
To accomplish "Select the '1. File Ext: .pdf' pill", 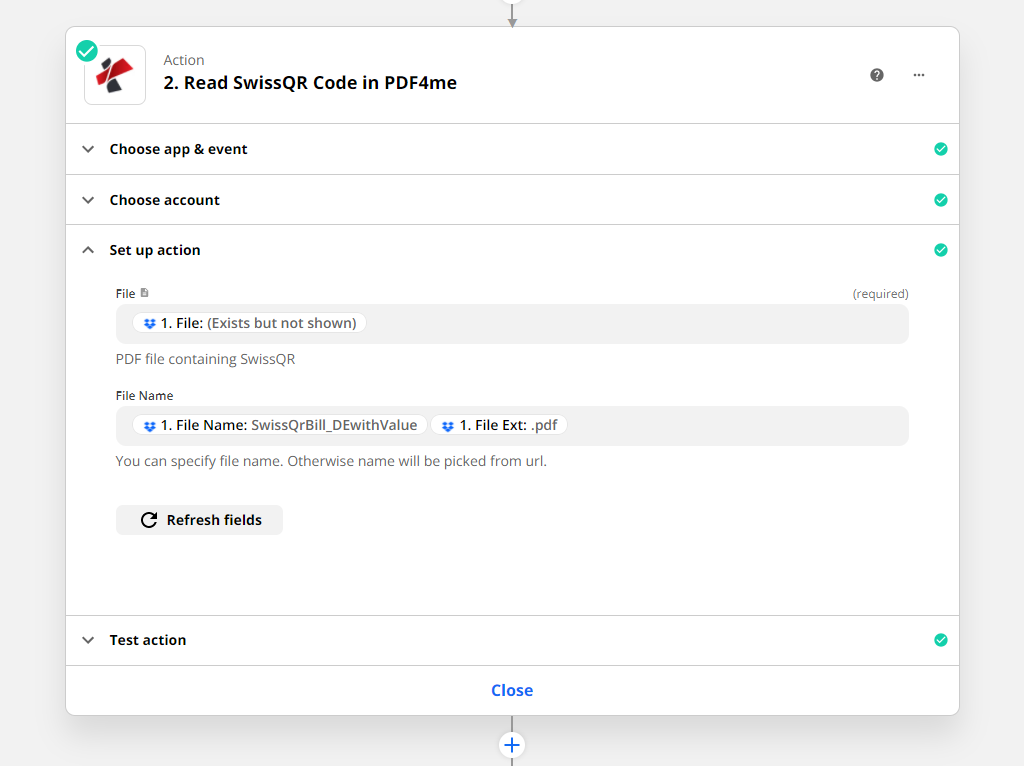I will 499,425.
